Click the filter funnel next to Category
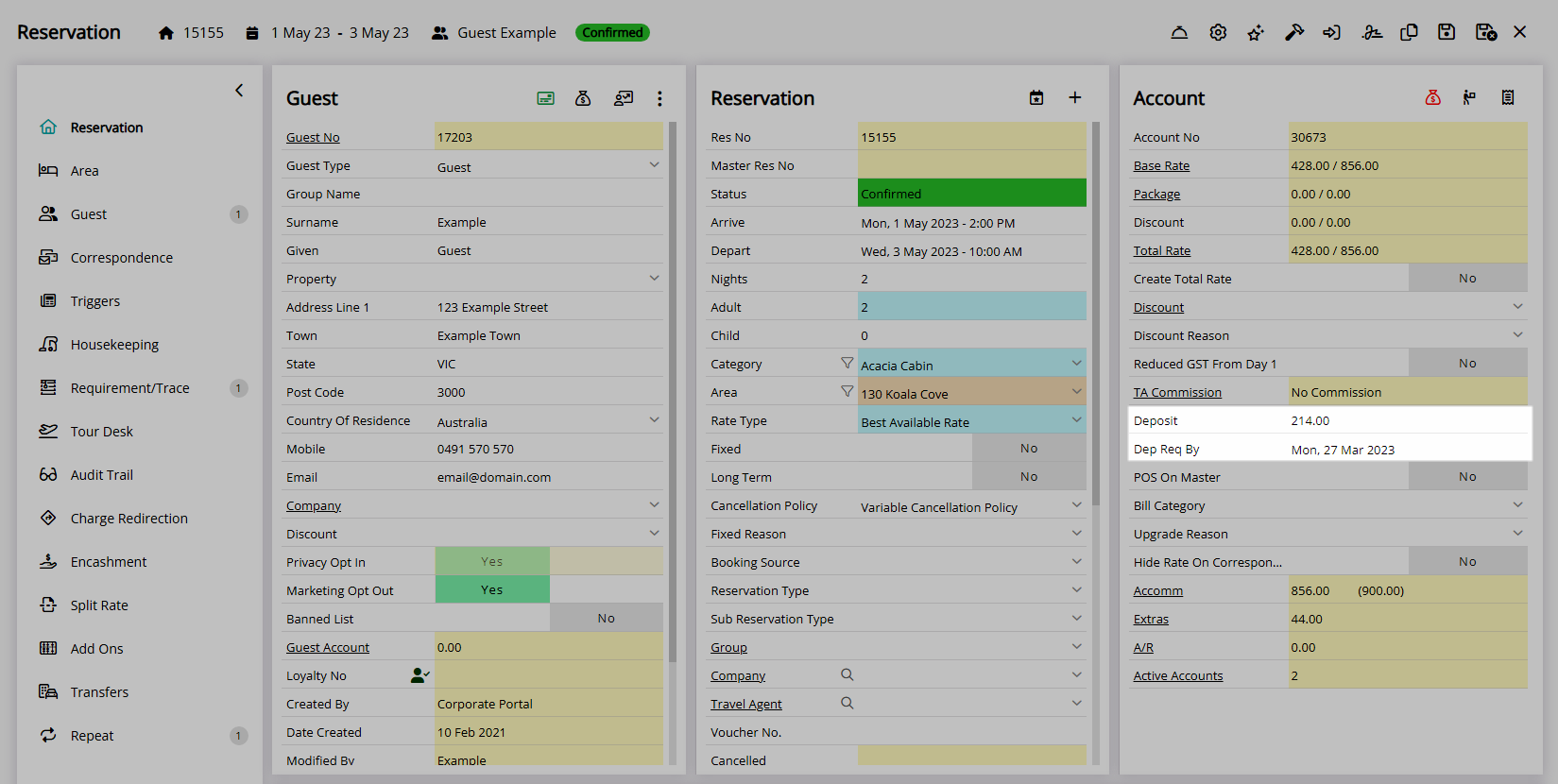 847,363
